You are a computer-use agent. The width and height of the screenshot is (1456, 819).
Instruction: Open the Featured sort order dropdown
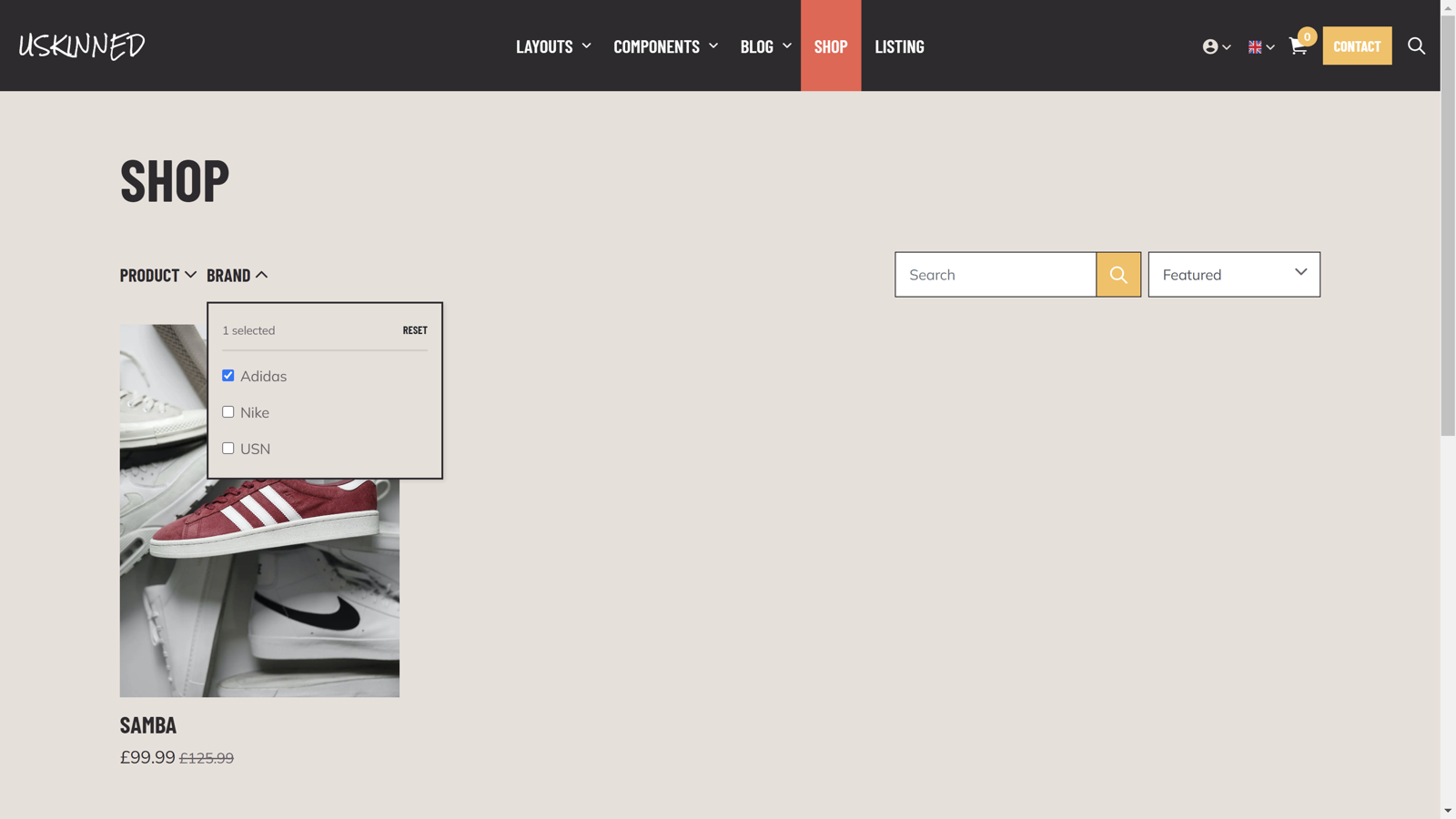1234,274
